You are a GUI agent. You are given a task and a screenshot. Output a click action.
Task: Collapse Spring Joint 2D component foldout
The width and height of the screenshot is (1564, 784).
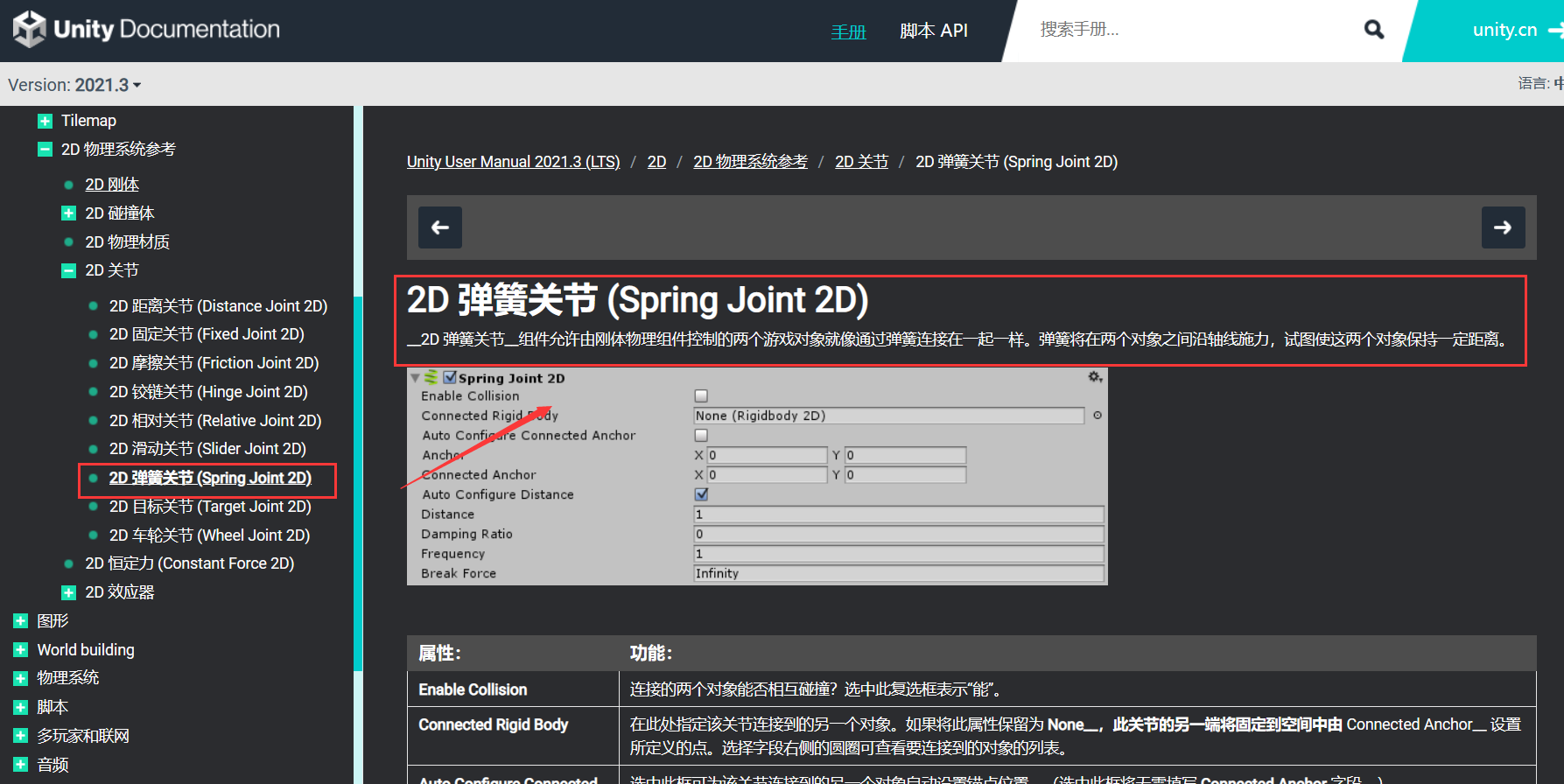point(416,378)
